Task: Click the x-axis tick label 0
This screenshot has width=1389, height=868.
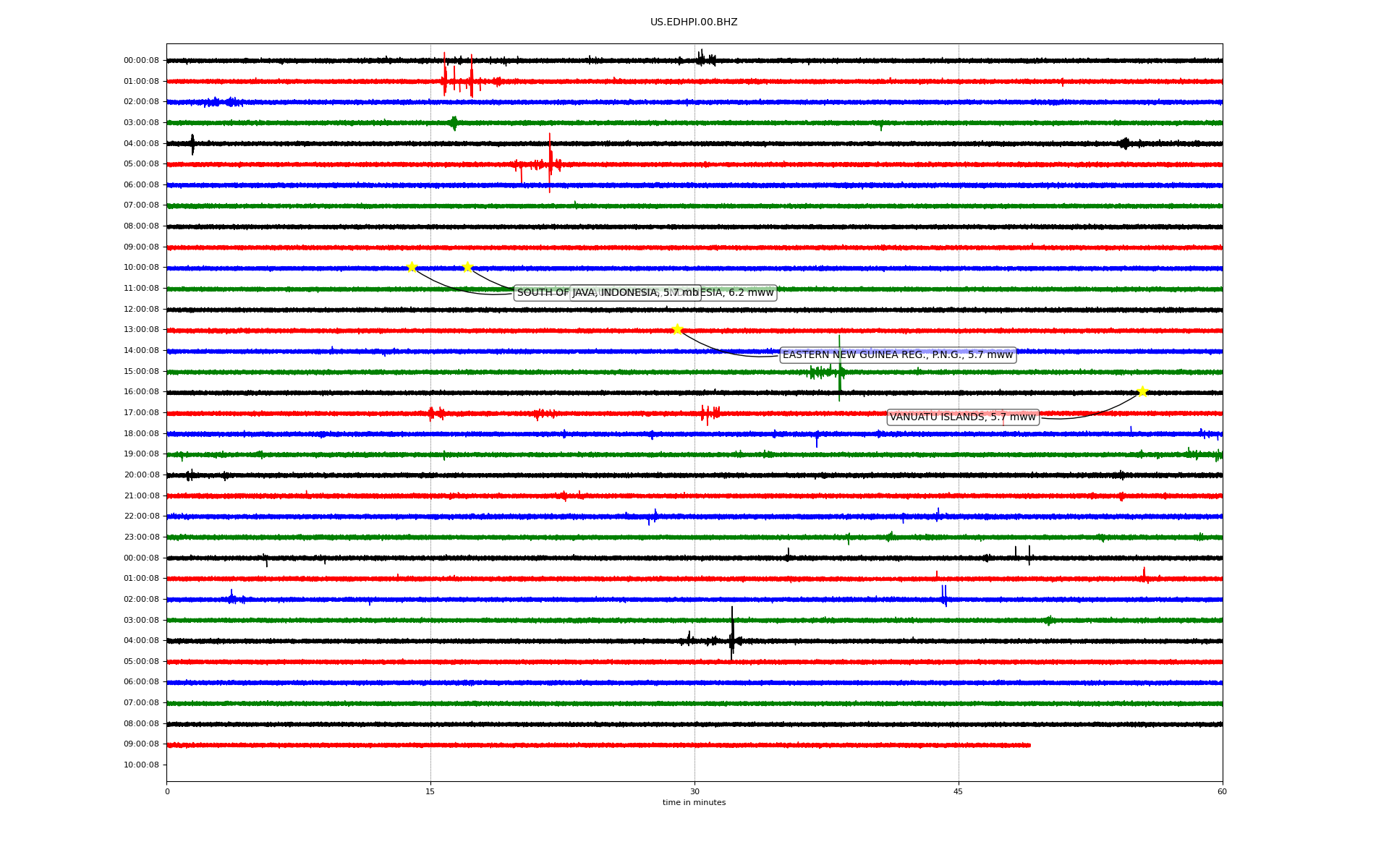Action: [x=167, y=791]
